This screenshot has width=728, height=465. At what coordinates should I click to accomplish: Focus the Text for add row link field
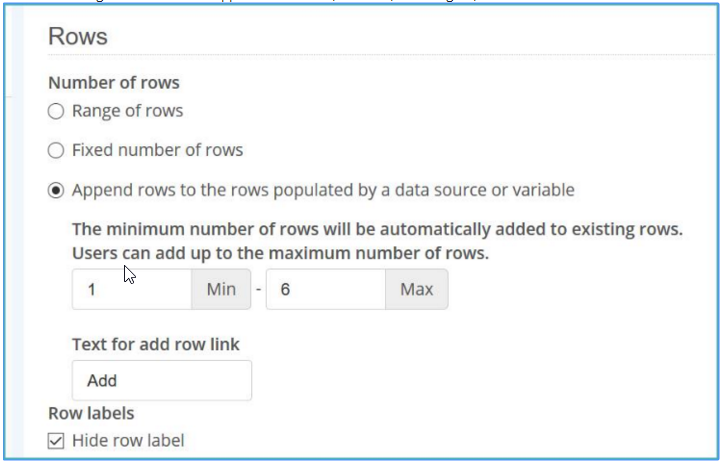click(161, 380)
